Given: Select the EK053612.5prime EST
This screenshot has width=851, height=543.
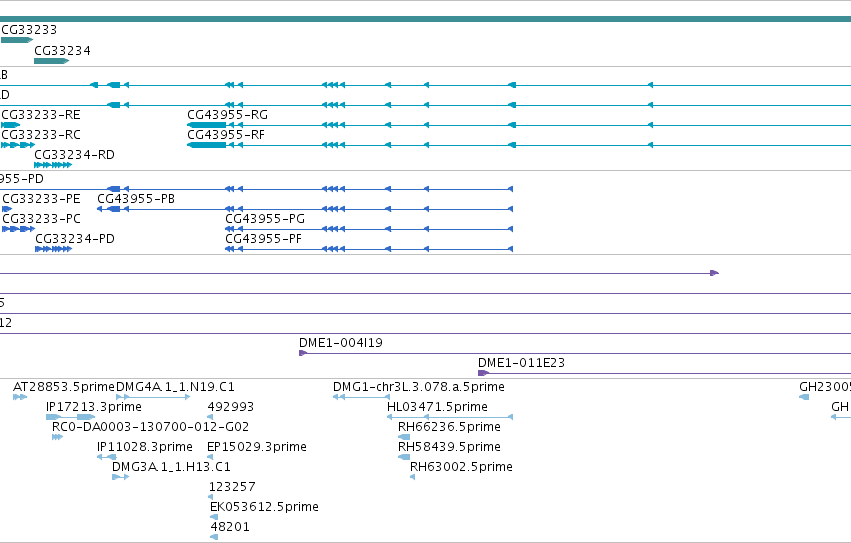Looking at the screenshot, I should click(x=214, y=517).
